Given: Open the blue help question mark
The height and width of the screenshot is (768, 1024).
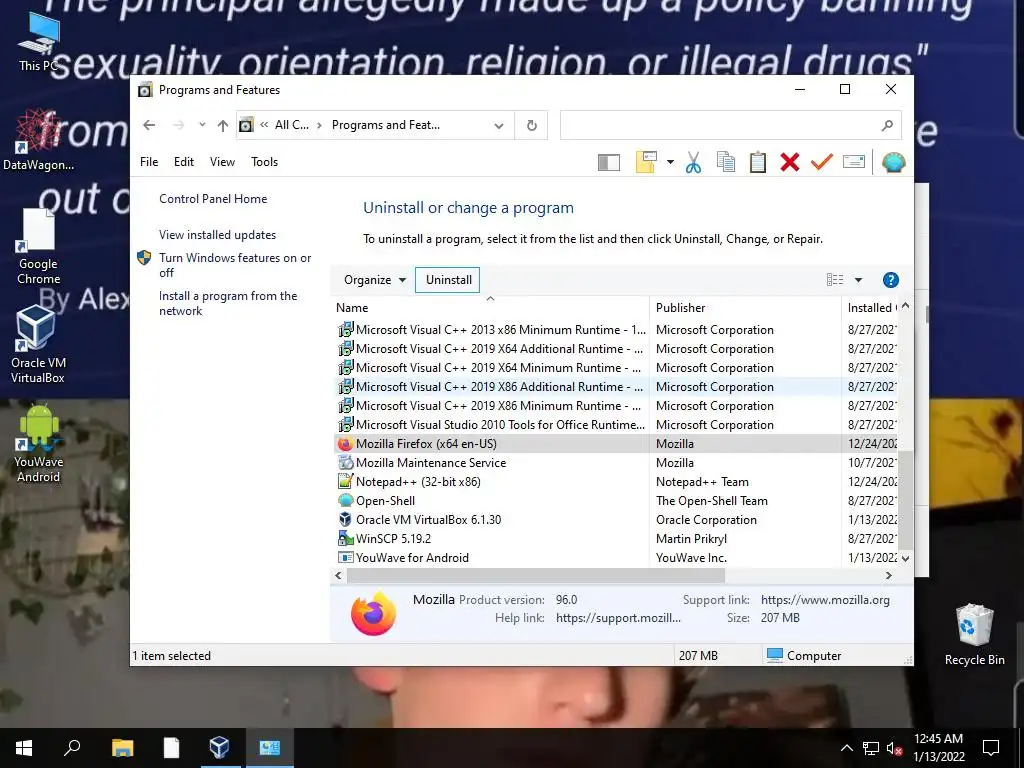Looking at the screenshot, I should click(891, 280).
